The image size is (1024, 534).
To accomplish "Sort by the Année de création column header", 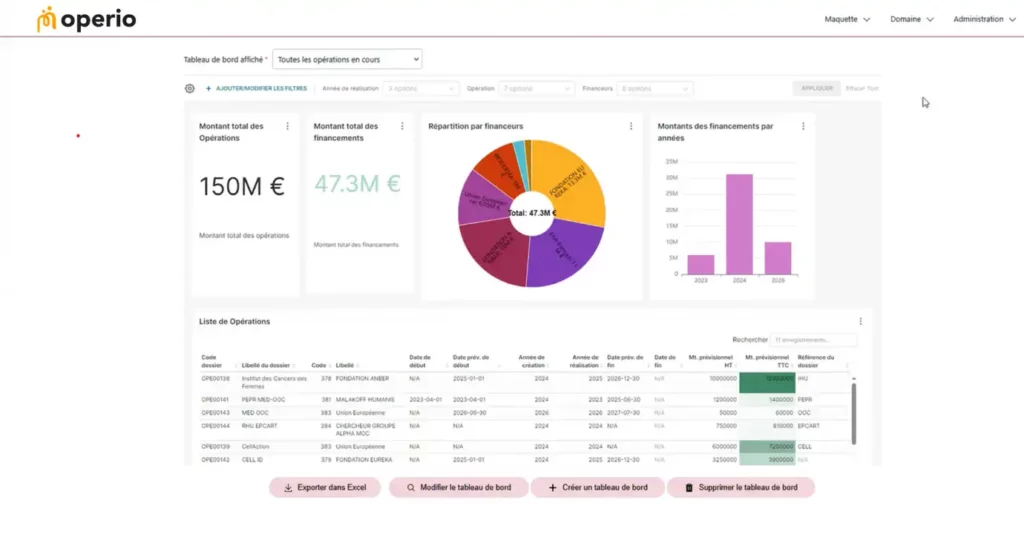I will pyautogui.click(x=532, y=361).
